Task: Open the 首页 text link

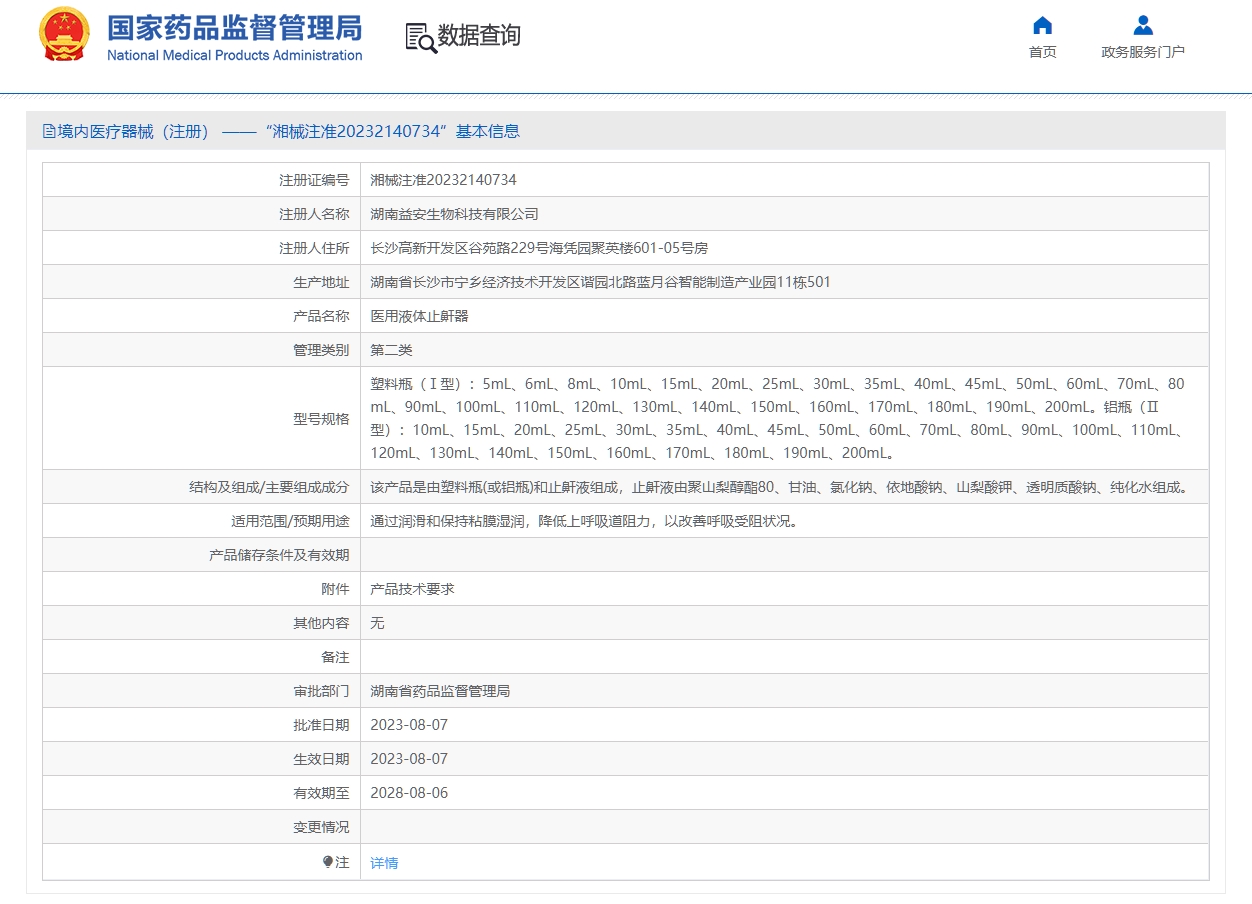Action: tap(1042, 52)
